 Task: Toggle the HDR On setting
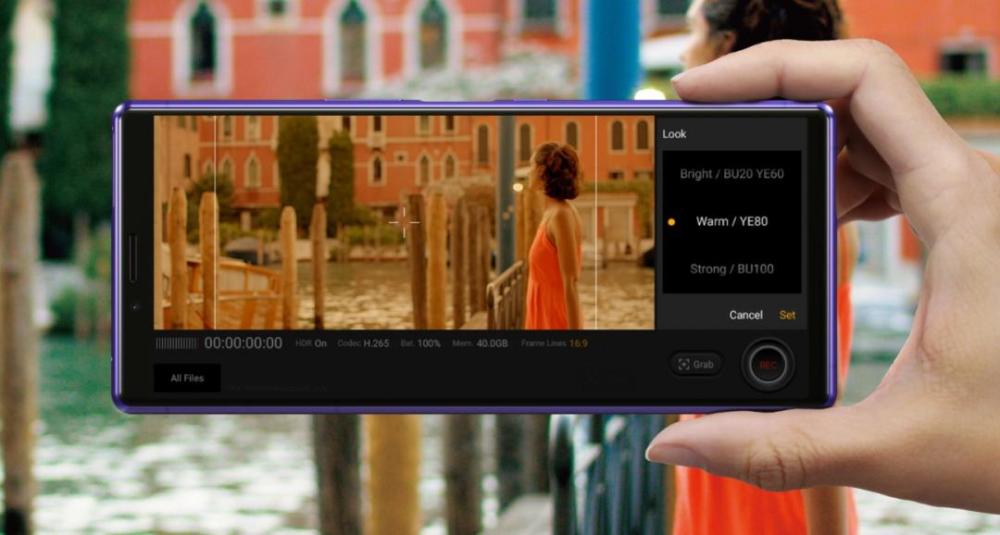point(311,343)
